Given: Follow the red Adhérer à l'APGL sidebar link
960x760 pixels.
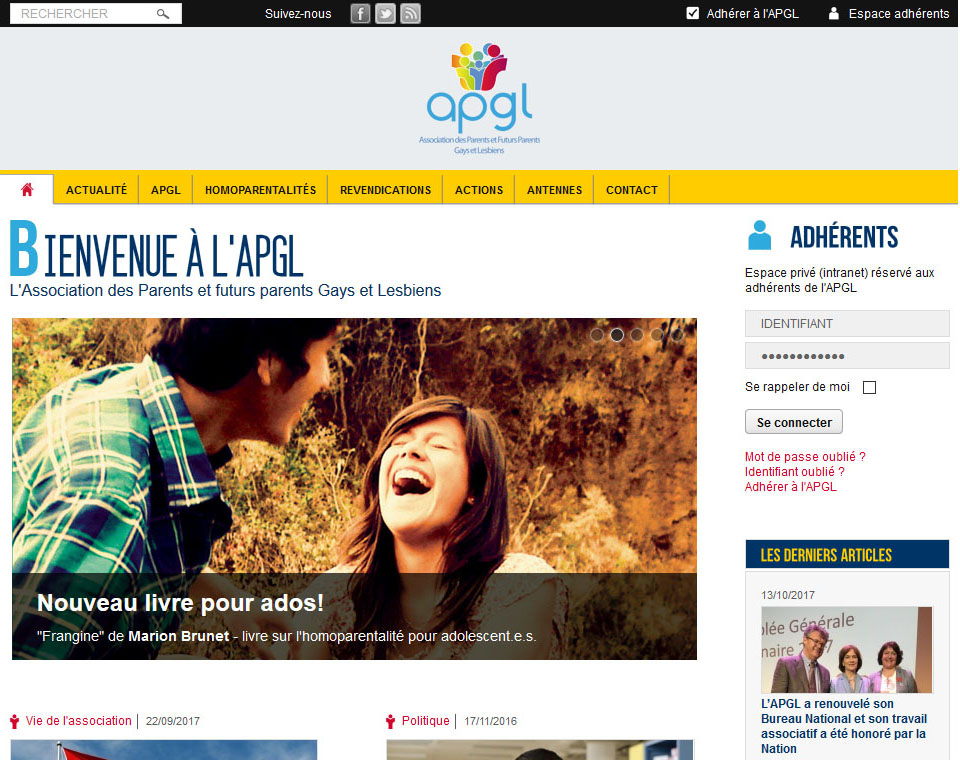Looking at the screenshot, I should (790, 487).
